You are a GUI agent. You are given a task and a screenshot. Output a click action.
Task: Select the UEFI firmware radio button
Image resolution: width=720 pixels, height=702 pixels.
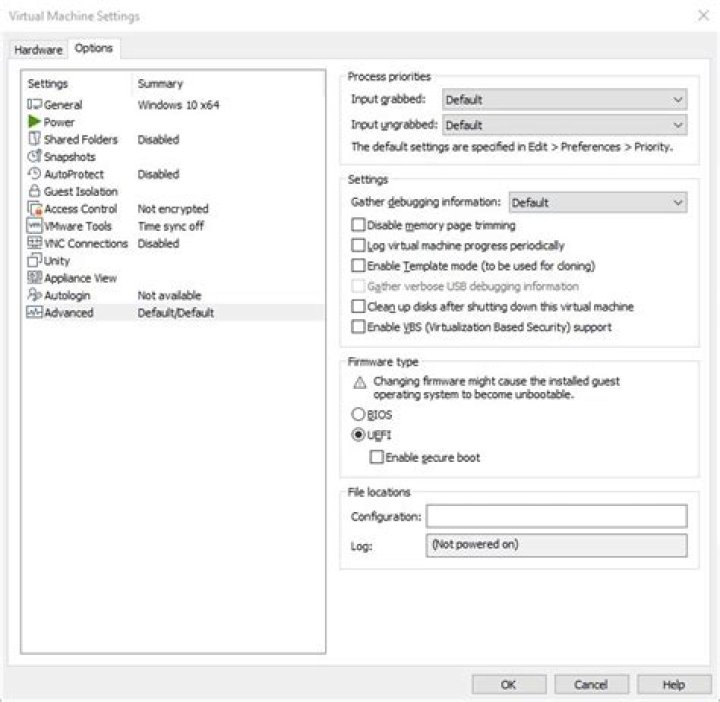358,434
